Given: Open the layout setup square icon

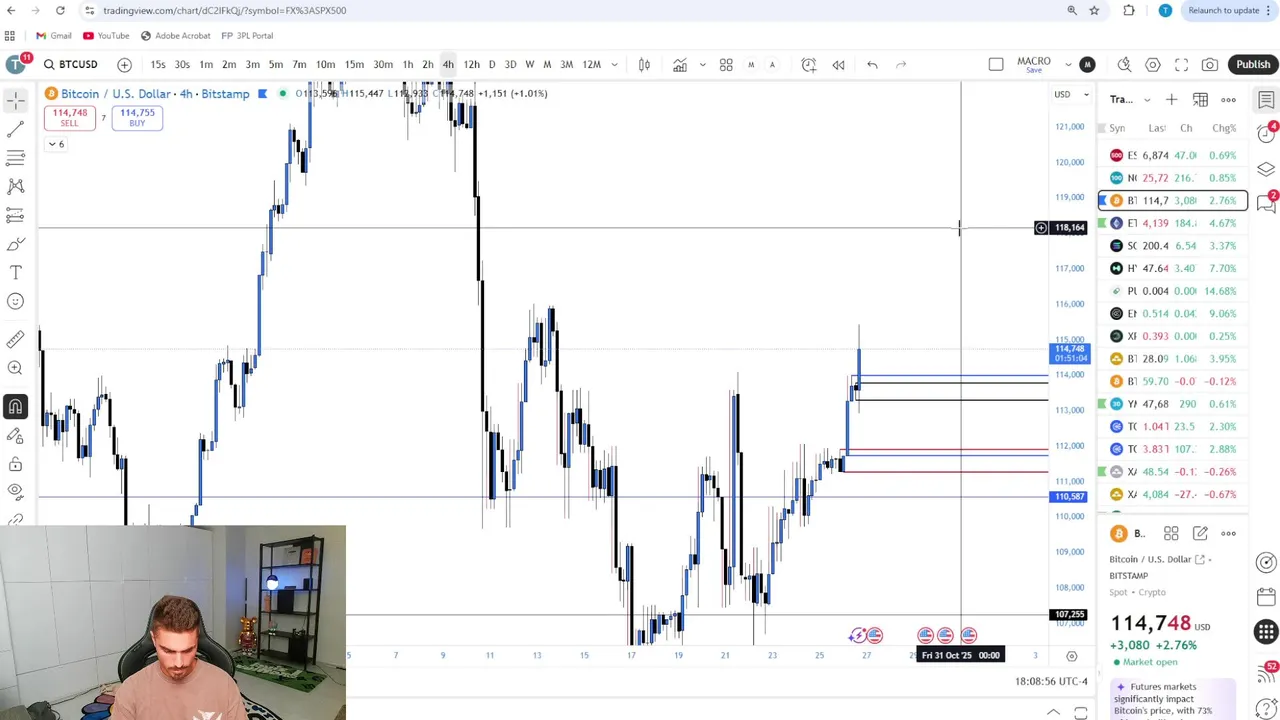Looking at the screenshot, I should tap(996, 65).
